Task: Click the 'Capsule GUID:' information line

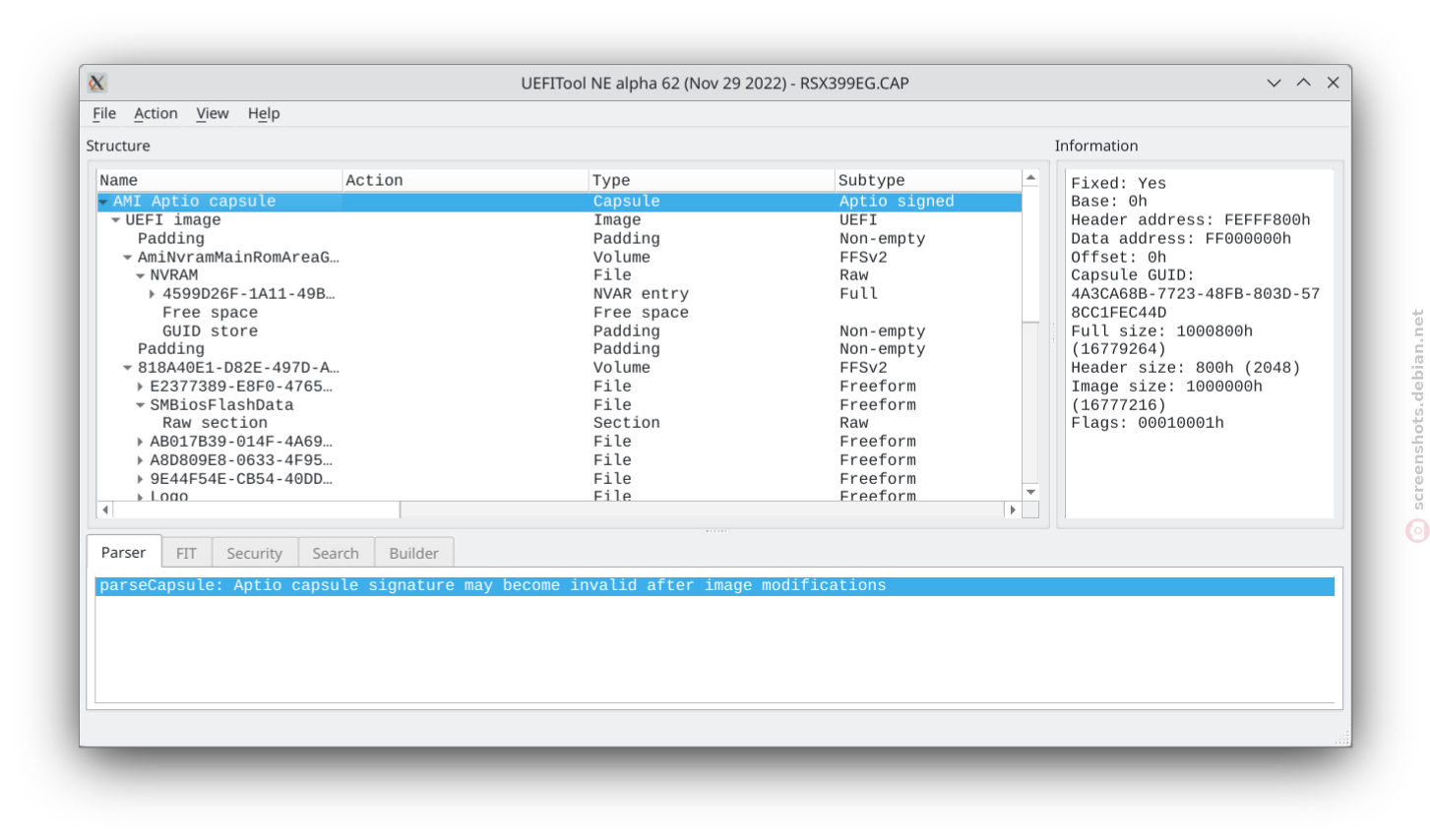Action: pyautogui.click(x=1133, y=275)
